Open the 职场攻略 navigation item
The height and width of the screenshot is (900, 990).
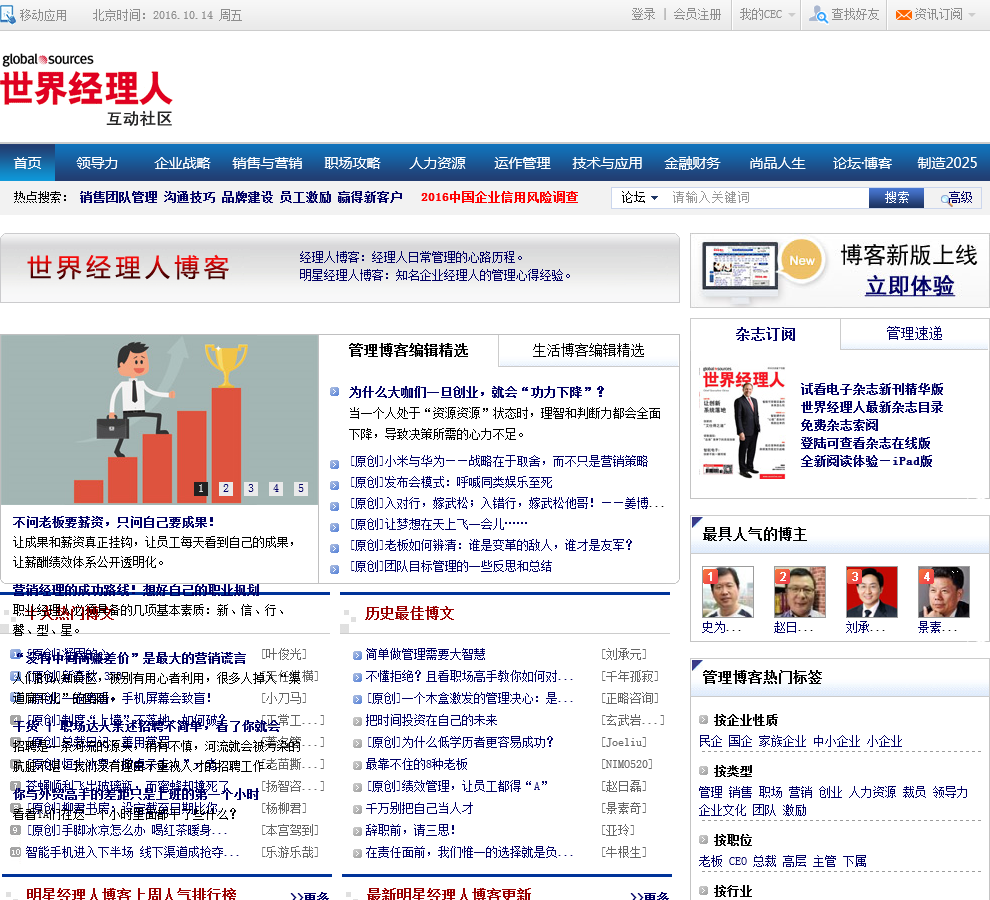(352, 163)
